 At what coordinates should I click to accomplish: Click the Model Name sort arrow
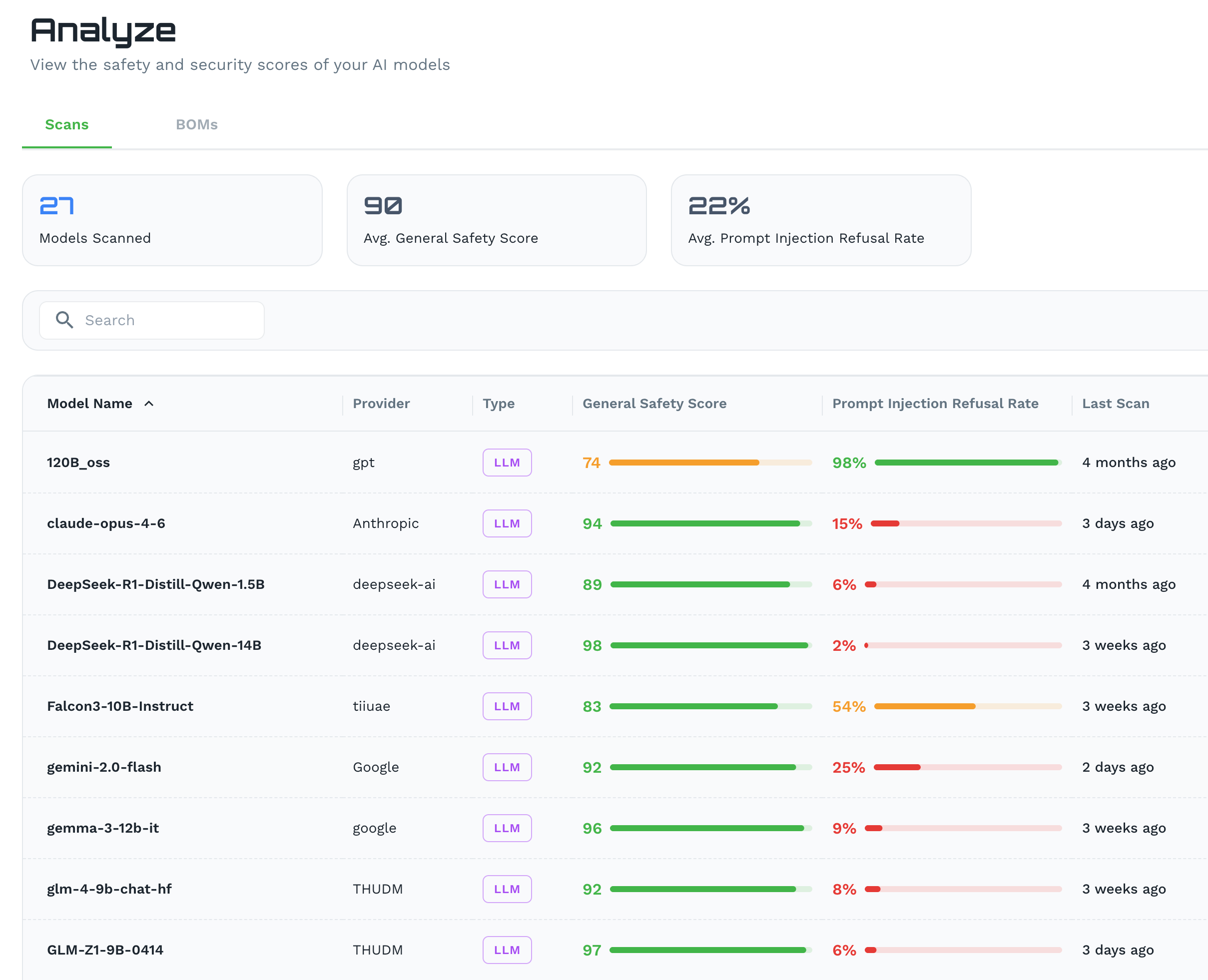[x=149, y=404]
